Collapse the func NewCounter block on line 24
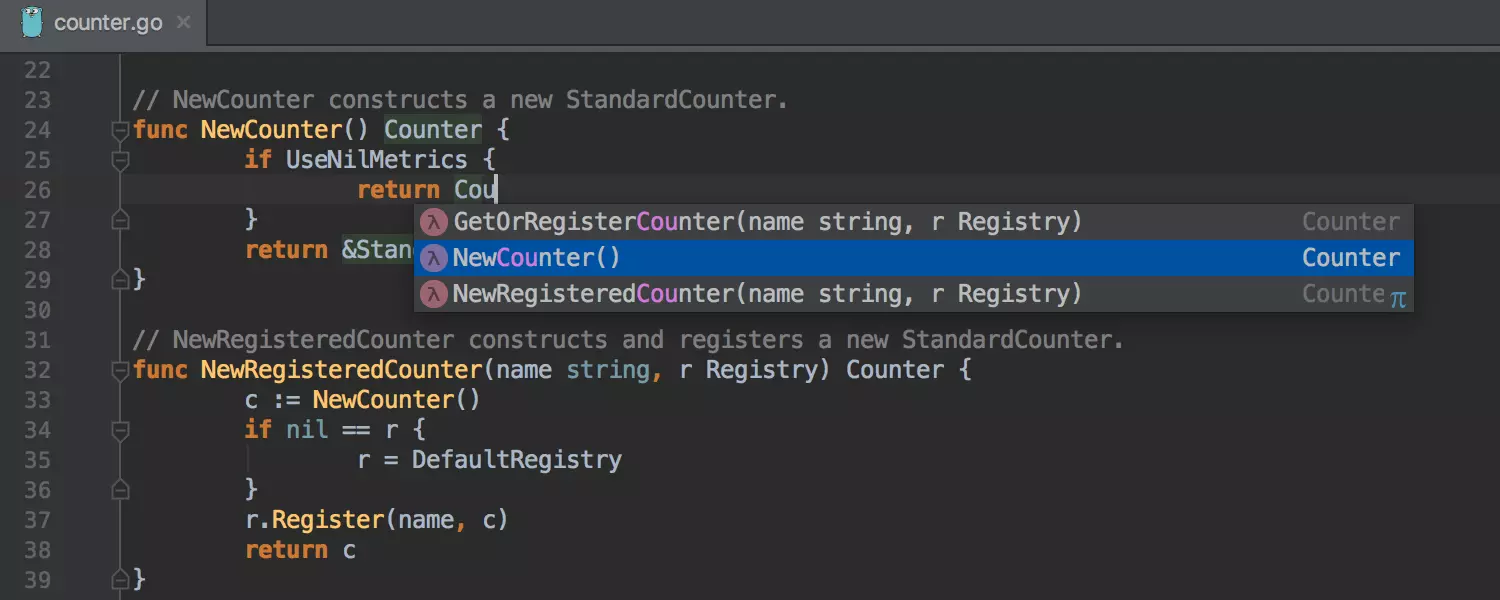Viewport: 1500px width, 600px height. click(x=121, y=130)
